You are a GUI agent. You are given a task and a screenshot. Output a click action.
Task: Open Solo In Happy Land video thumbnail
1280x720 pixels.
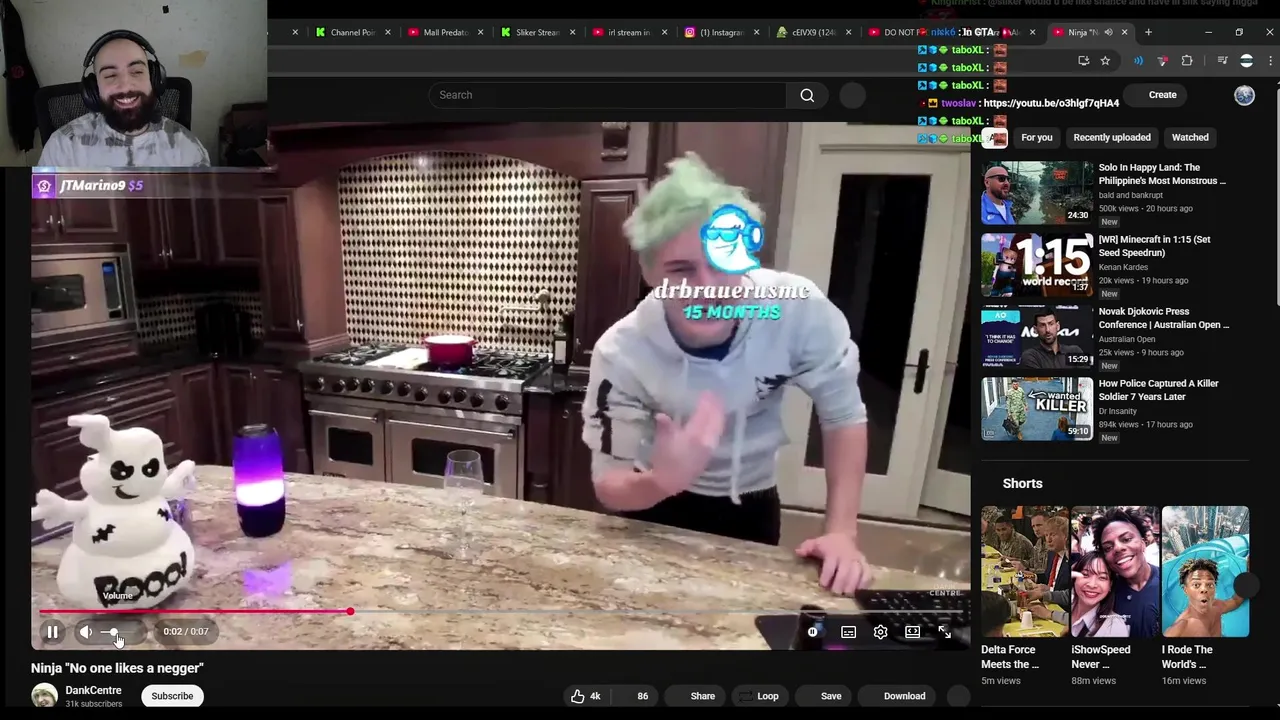pos(1037,192)
